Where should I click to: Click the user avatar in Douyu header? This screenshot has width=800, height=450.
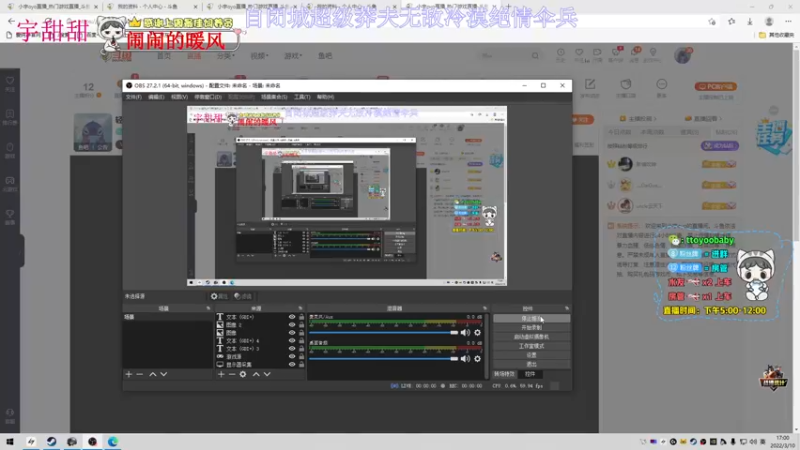pos(682,55)
